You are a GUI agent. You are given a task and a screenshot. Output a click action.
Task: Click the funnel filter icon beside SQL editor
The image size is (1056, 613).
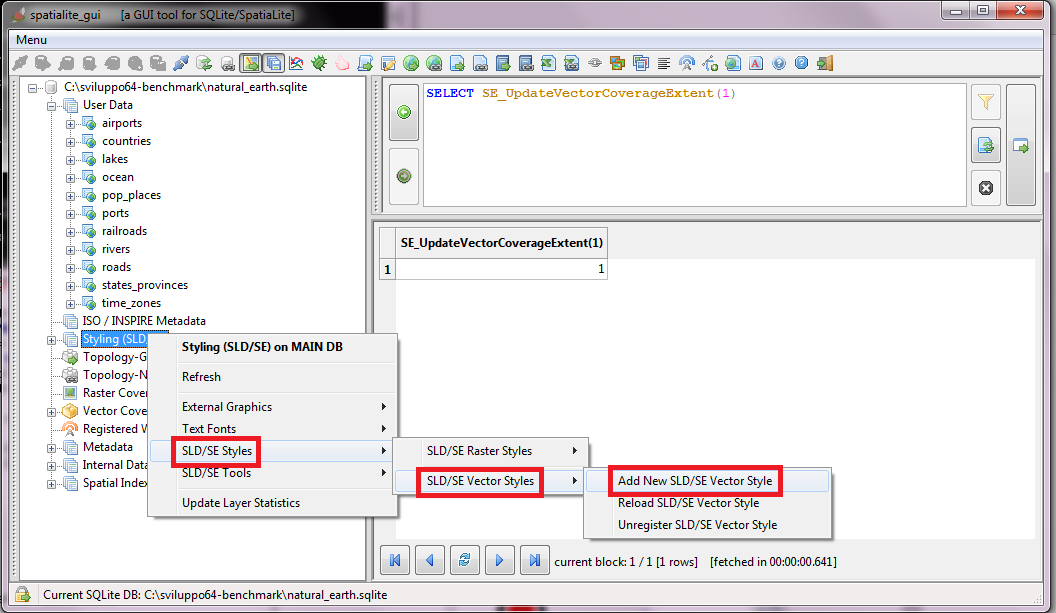pos(986,102)
